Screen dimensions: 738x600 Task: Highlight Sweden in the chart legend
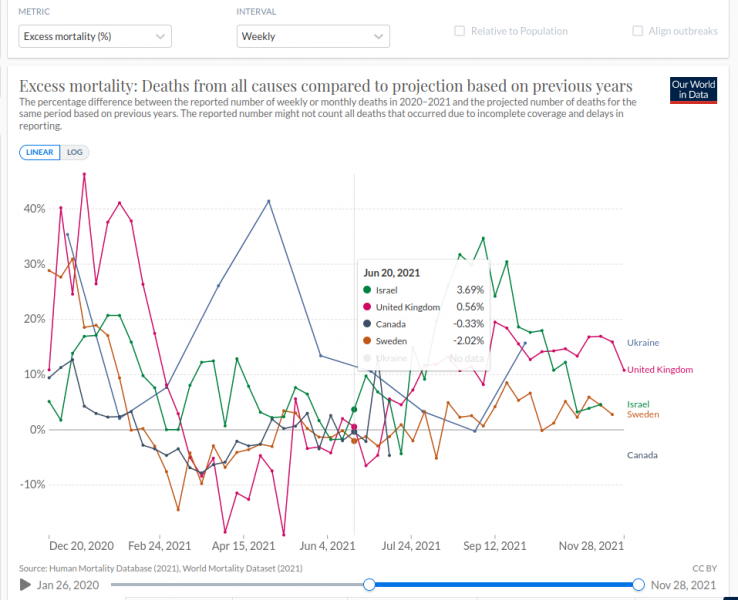point(643,414)
